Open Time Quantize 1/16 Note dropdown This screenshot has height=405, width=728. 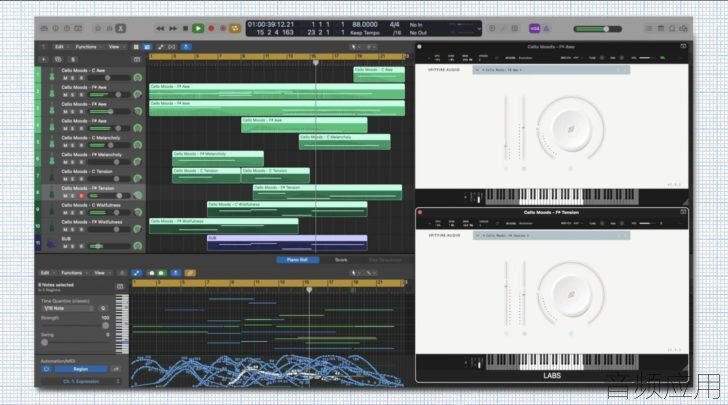pyautogui.click(x=68, y=308)
